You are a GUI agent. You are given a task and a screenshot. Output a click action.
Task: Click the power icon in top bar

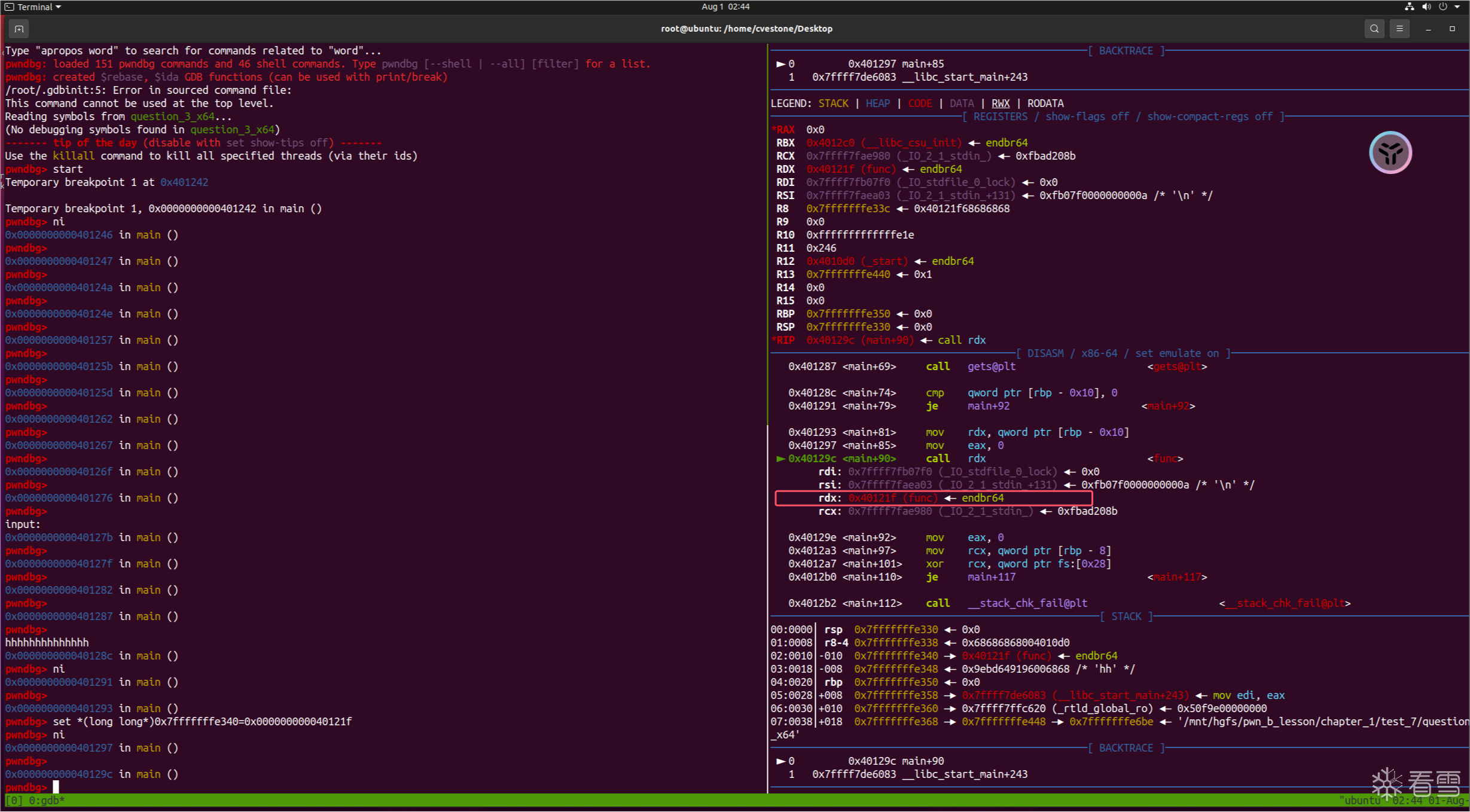click(1442, 7)
